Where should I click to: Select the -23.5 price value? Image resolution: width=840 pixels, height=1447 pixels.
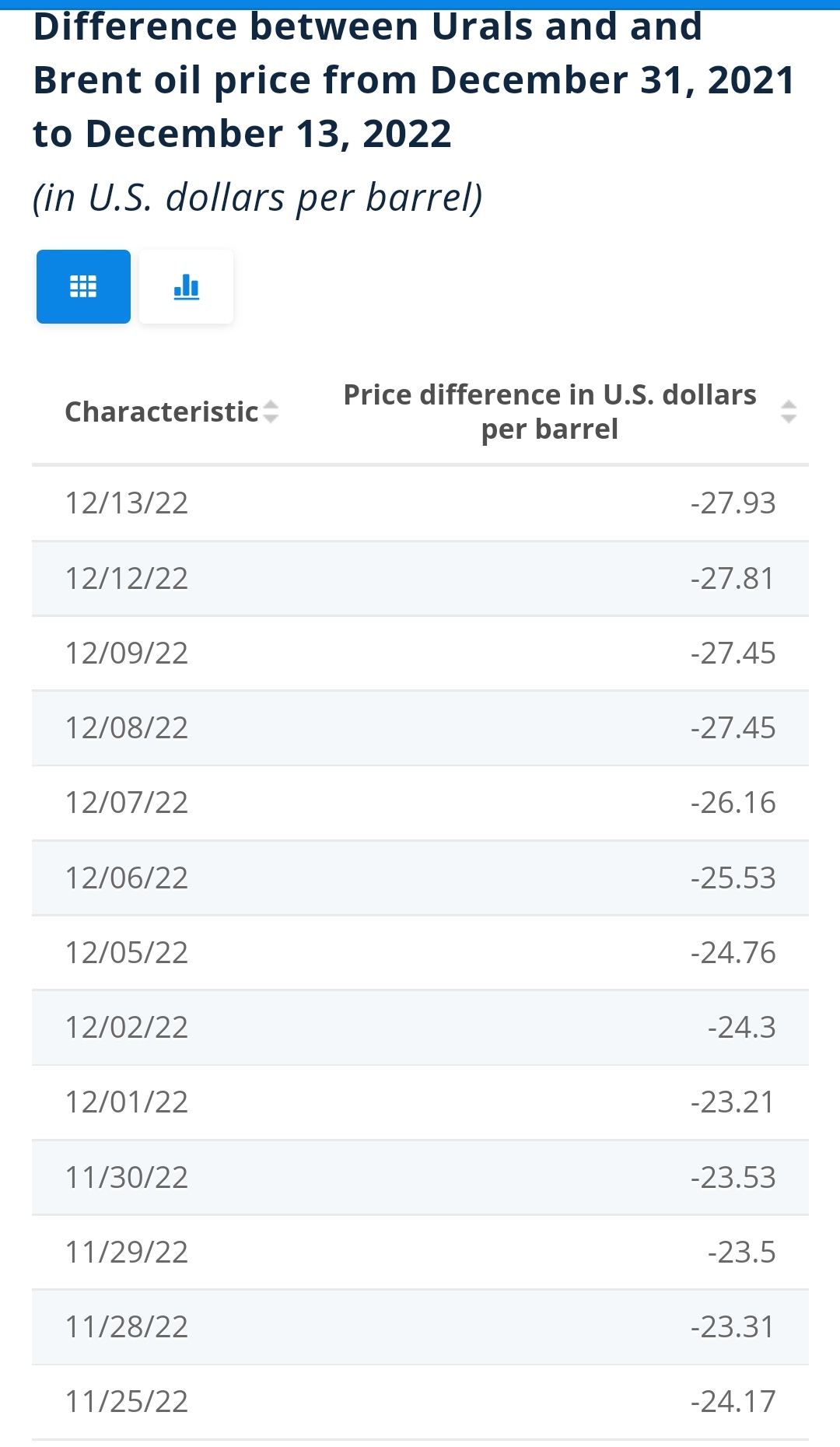click(741, 1252)
